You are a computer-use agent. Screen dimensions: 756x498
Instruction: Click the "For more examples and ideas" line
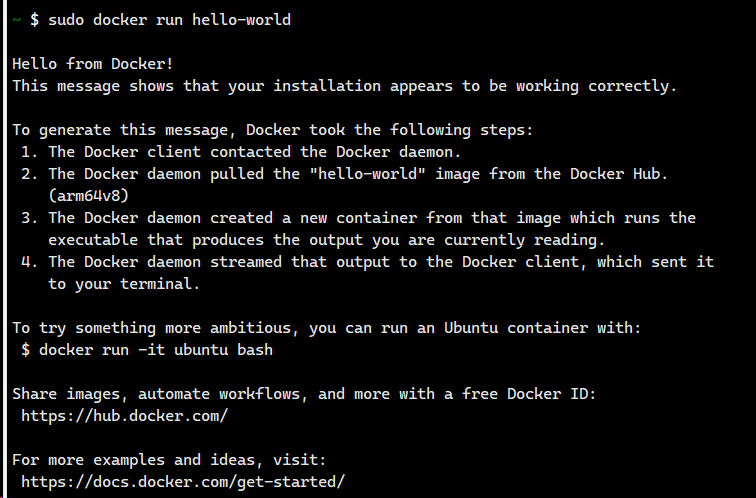pyautogui.click(x=170, y=460)
